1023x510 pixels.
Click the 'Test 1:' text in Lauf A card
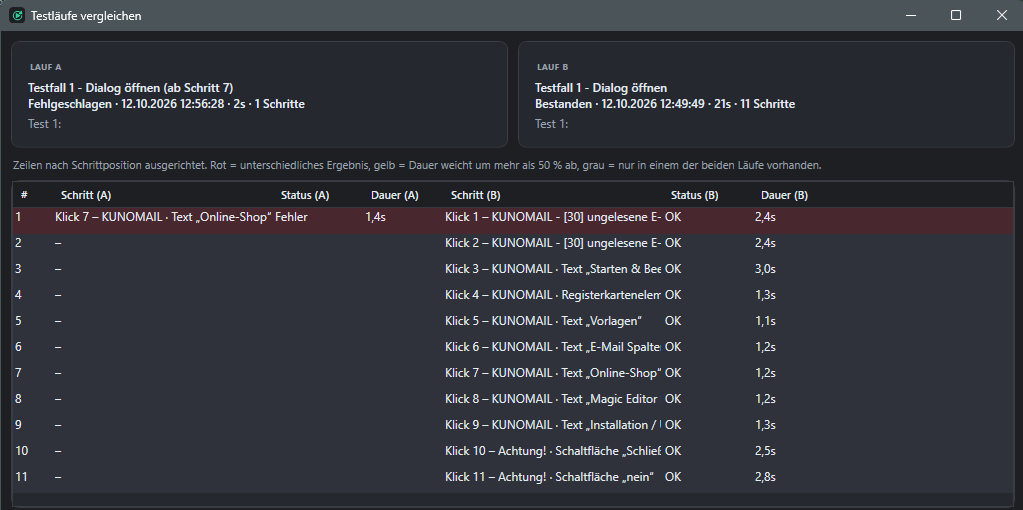tap(44, 124)
